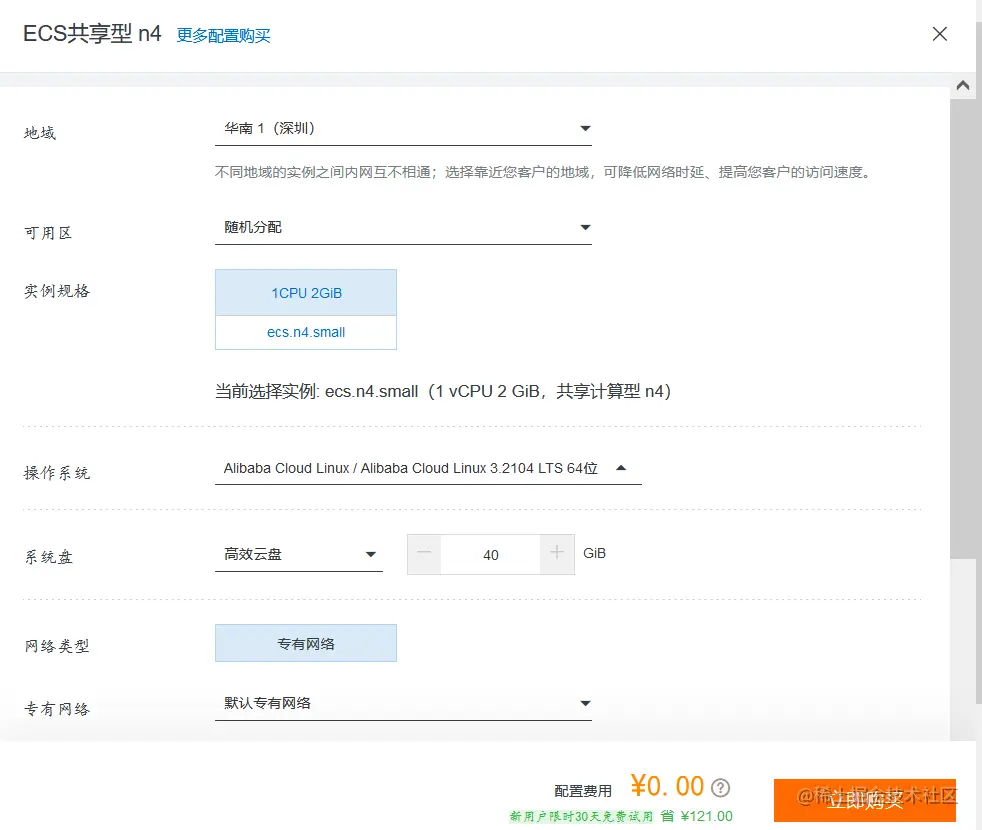Increase disk size with the plus icon

(x=556, y=554)
